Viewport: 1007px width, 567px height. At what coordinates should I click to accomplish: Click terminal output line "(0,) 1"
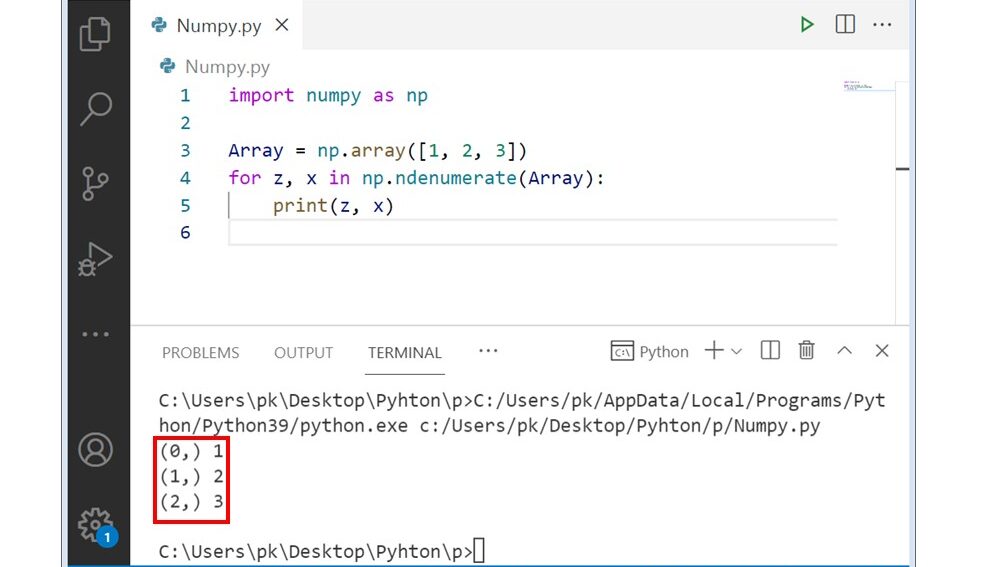(x=191, y=451)
